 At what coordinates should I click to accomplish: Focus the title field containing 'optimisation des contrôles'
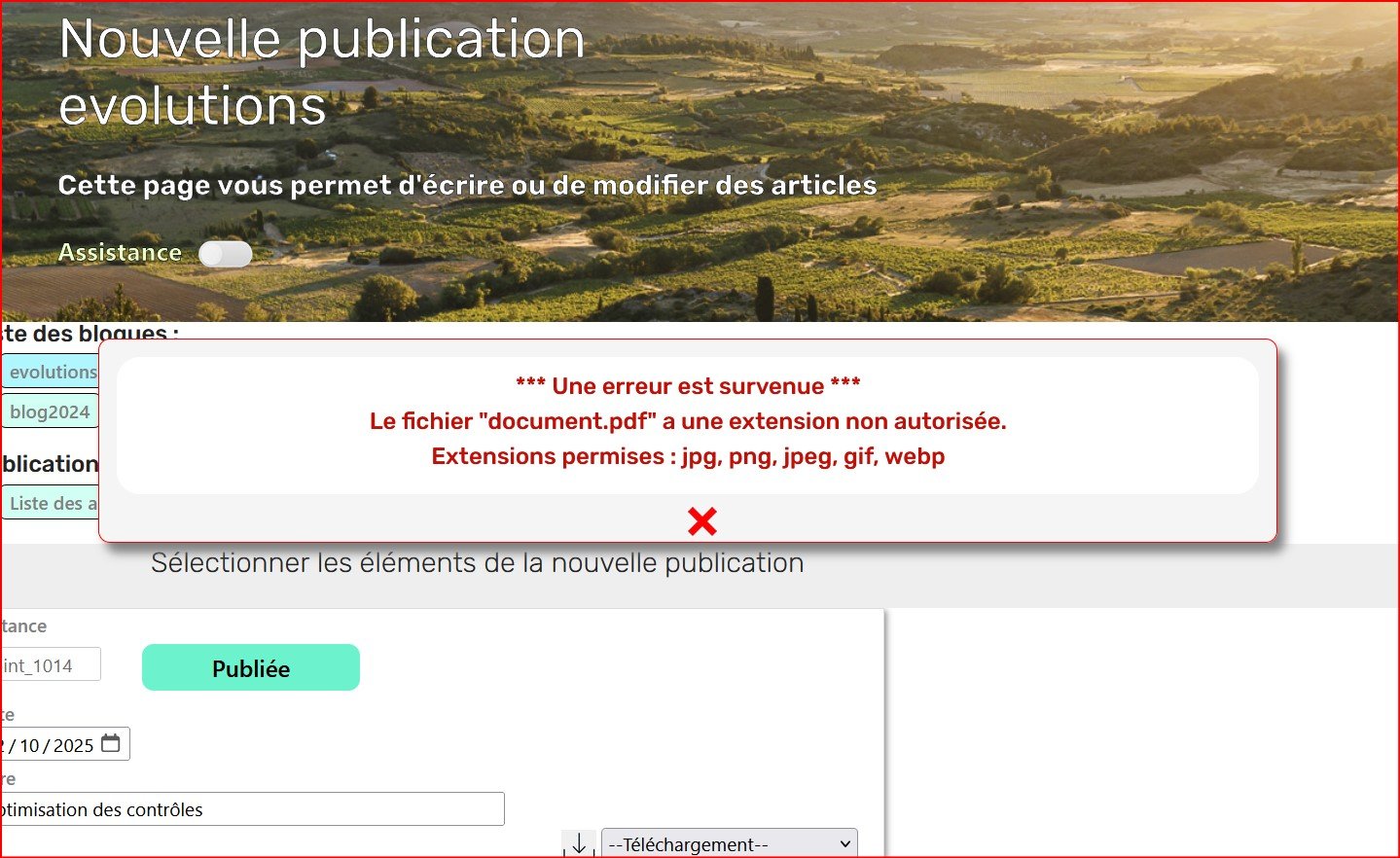[x=251, y=809]
